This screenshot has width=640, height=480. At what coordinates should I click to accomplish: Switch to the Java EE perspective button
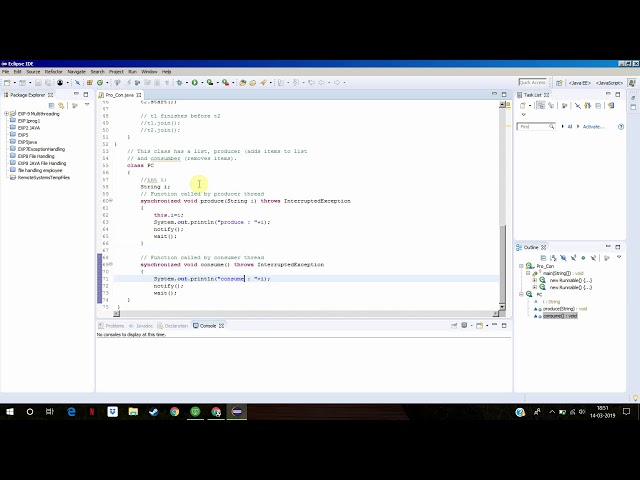580,83
